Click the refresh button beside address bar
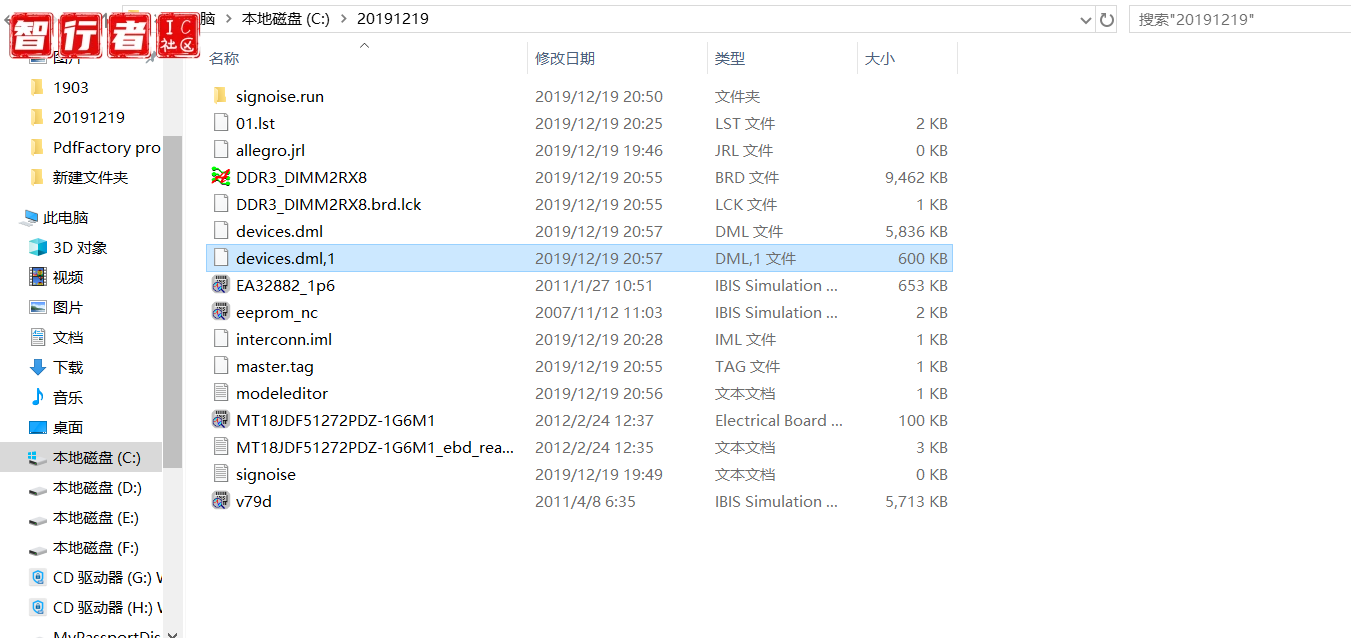Viewport: 1351px width, 638px height. [1107, 19]
